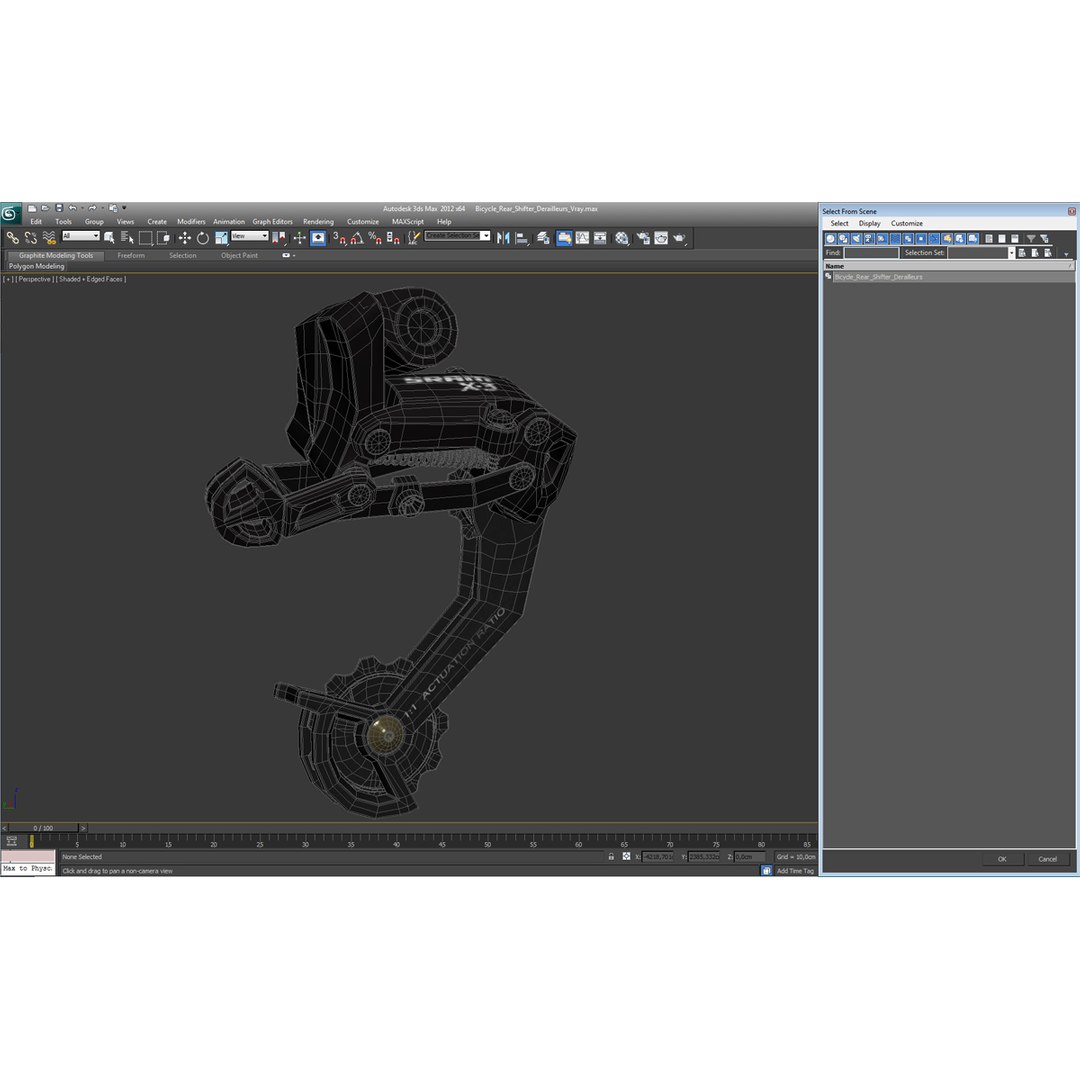Click the Render Production teapot icon
Viewport: 1080px width, 1080px height.
[680, 238]
